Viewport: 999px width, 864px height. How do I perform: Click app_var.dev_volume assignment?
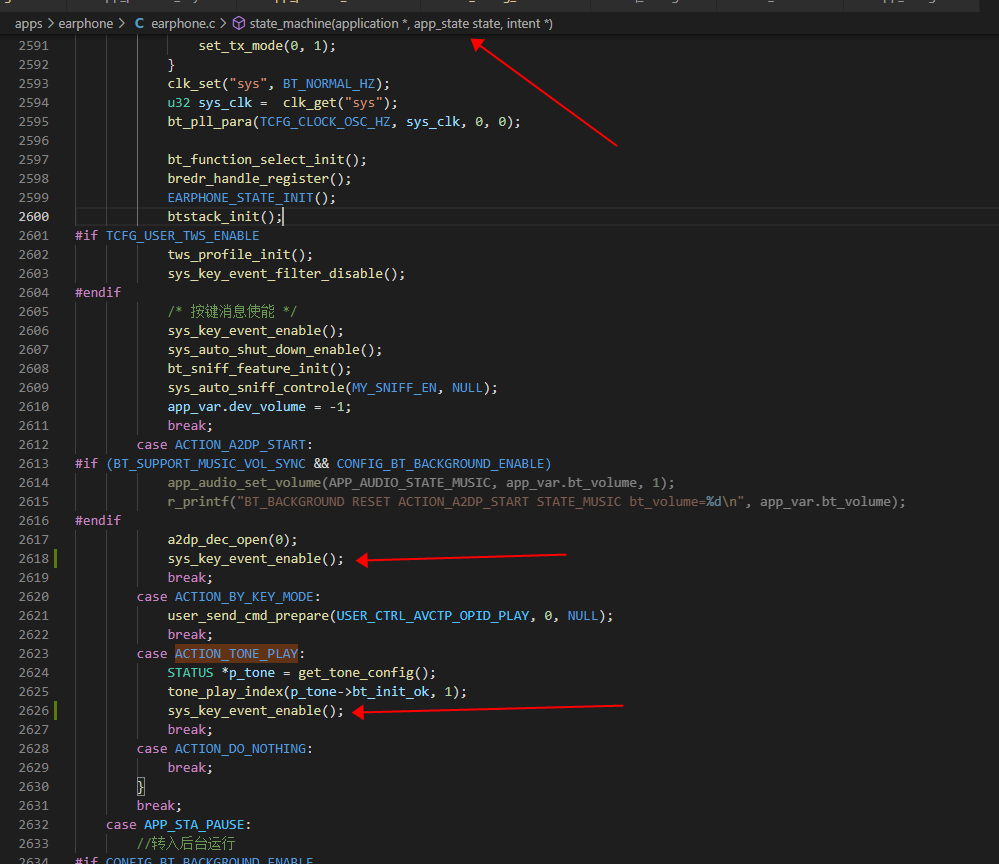pyautogui.click(x=259, y=407)
